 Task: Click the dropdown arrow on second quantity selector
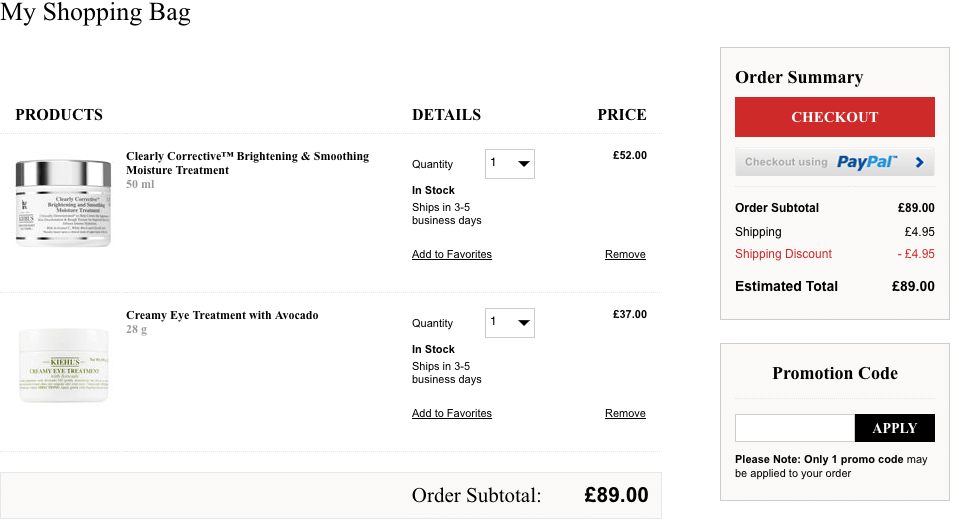click(524, 323)
